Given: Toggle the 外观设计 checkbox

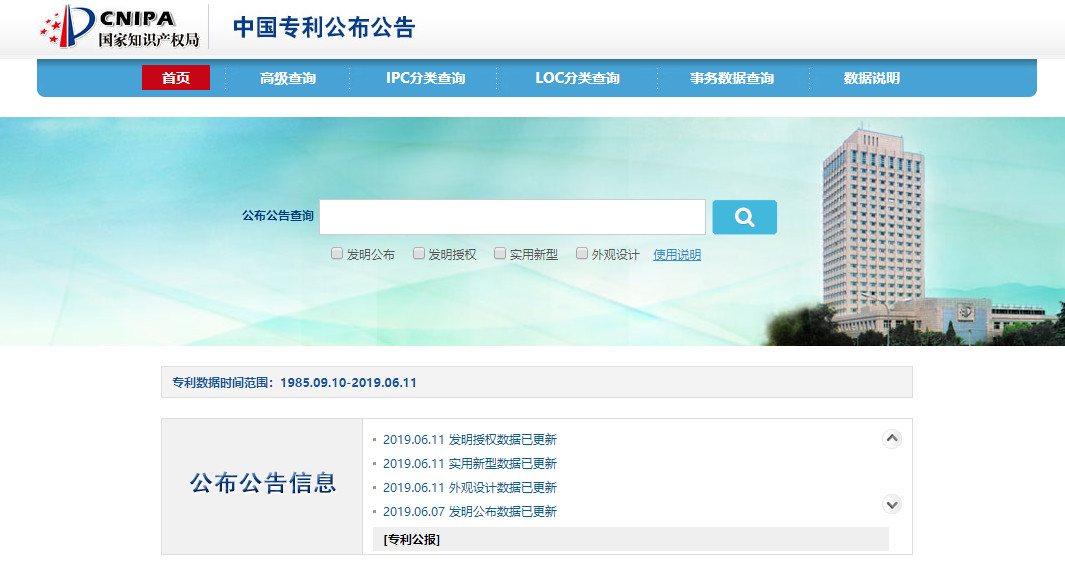Looking at the screenshot, I should click(x=582, y=254).
